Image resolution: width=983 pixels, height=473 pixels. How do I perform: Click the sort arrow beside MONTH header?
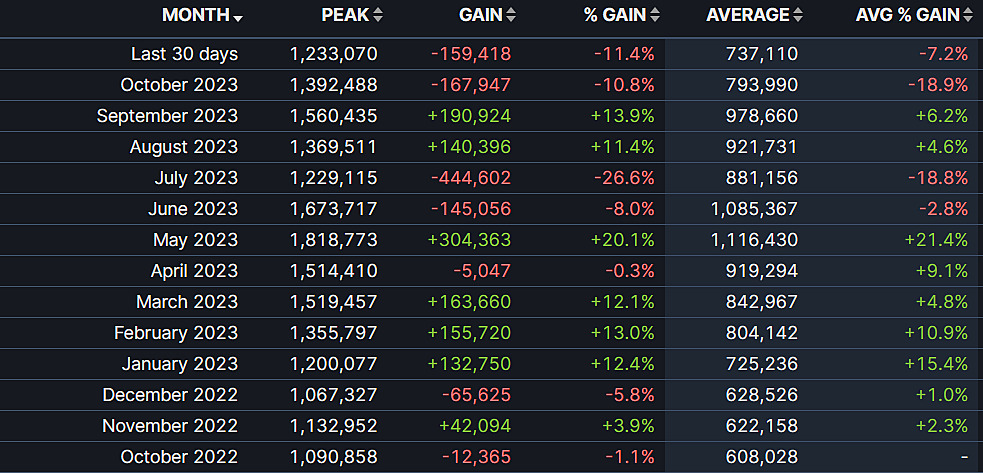click(238, 17)
